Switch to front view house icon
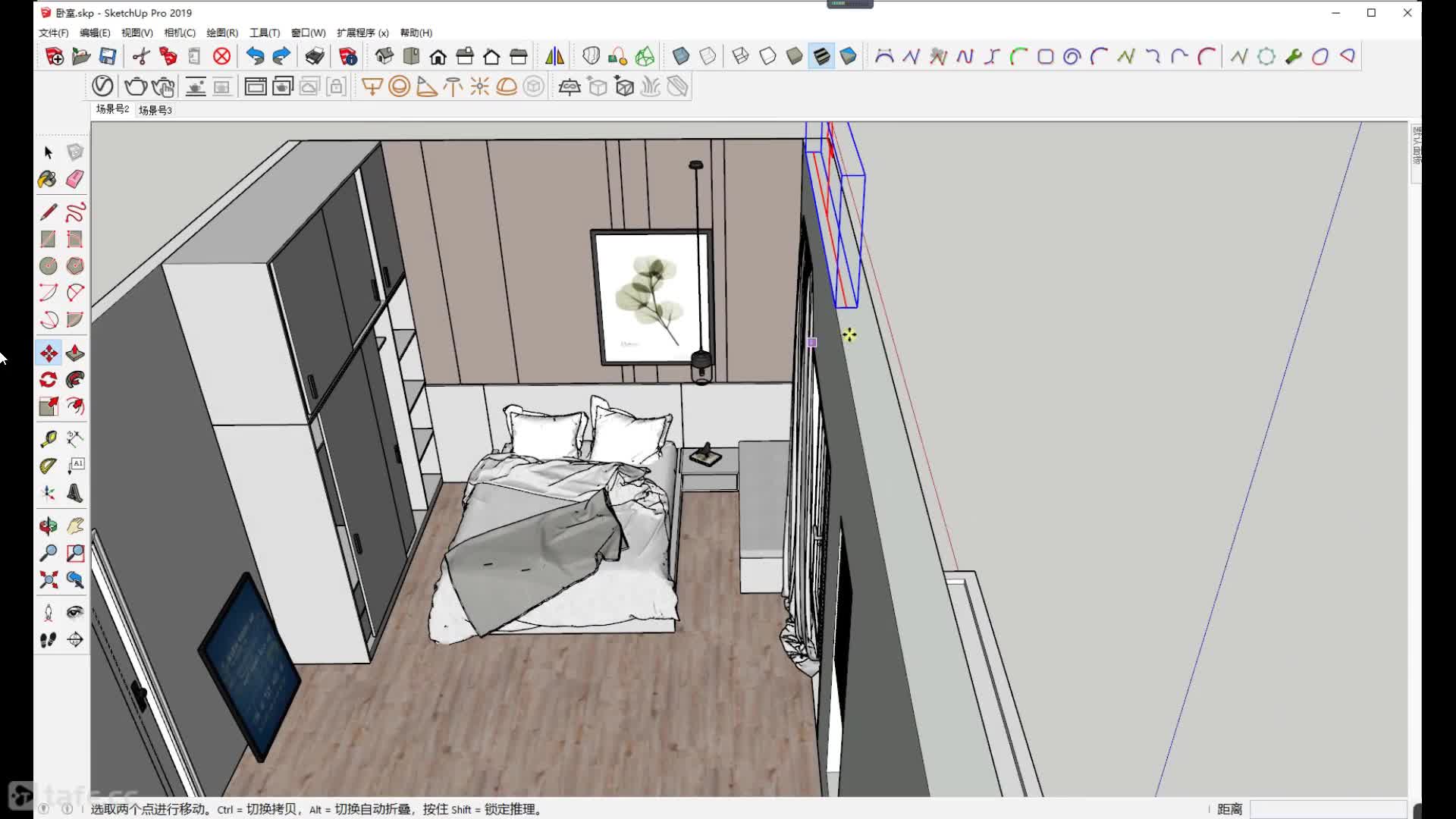This screenshot has width=1456, height=819. [x=438, y=56]
